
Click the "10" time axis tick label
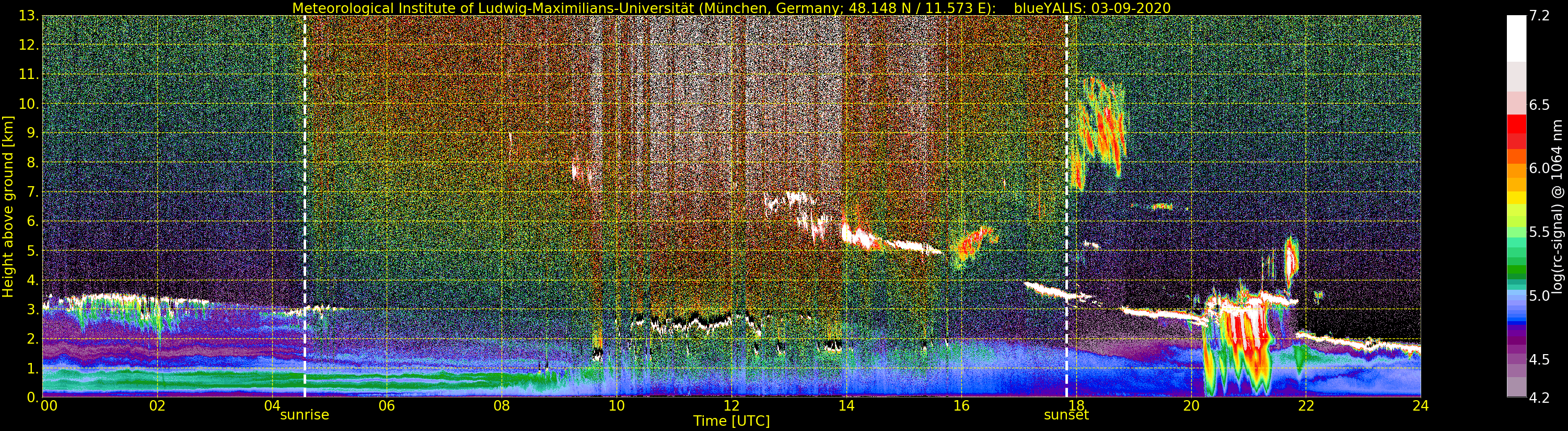617,406
